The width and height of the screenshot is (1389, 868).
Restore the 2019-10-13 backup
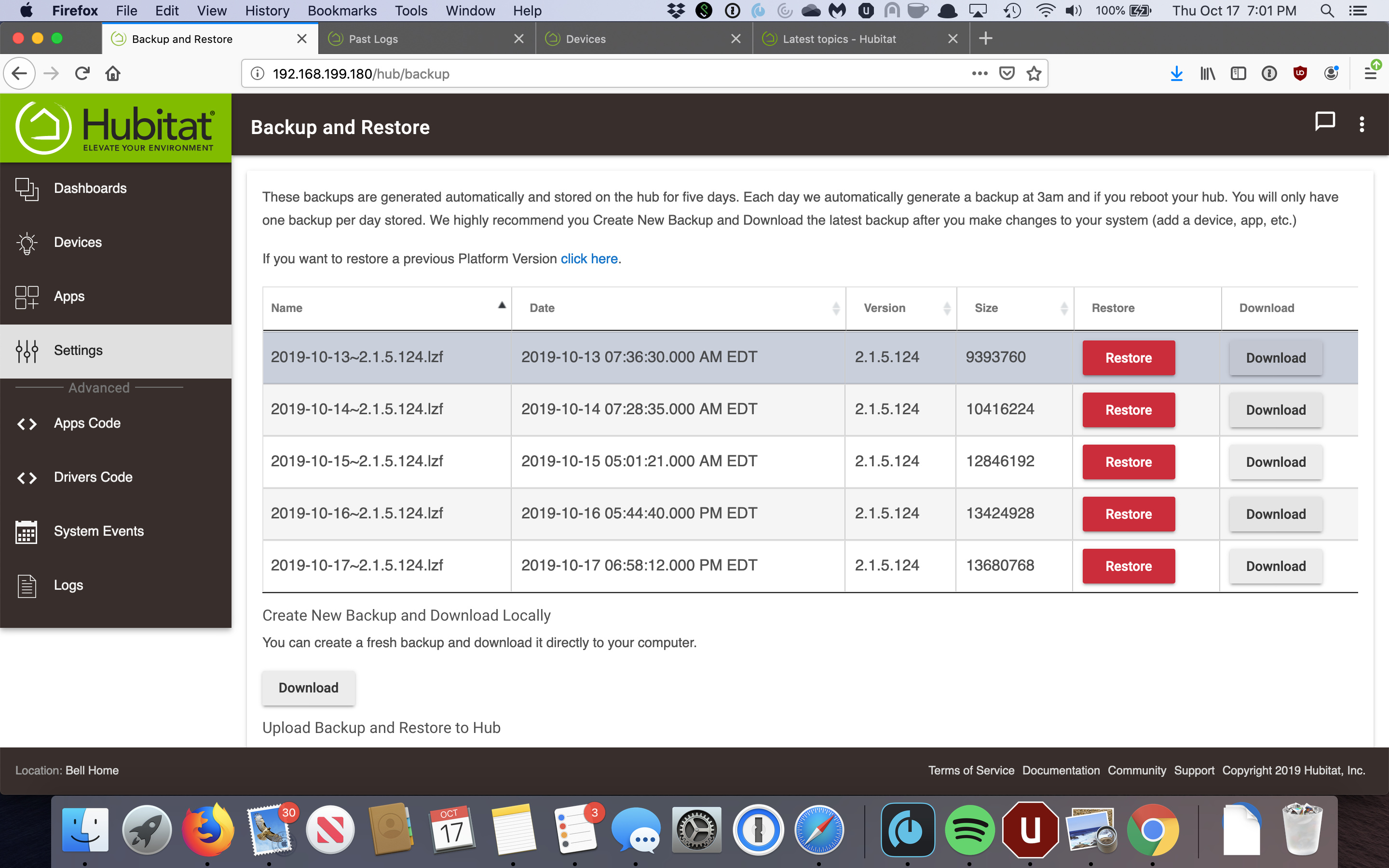click(1129, 358)
